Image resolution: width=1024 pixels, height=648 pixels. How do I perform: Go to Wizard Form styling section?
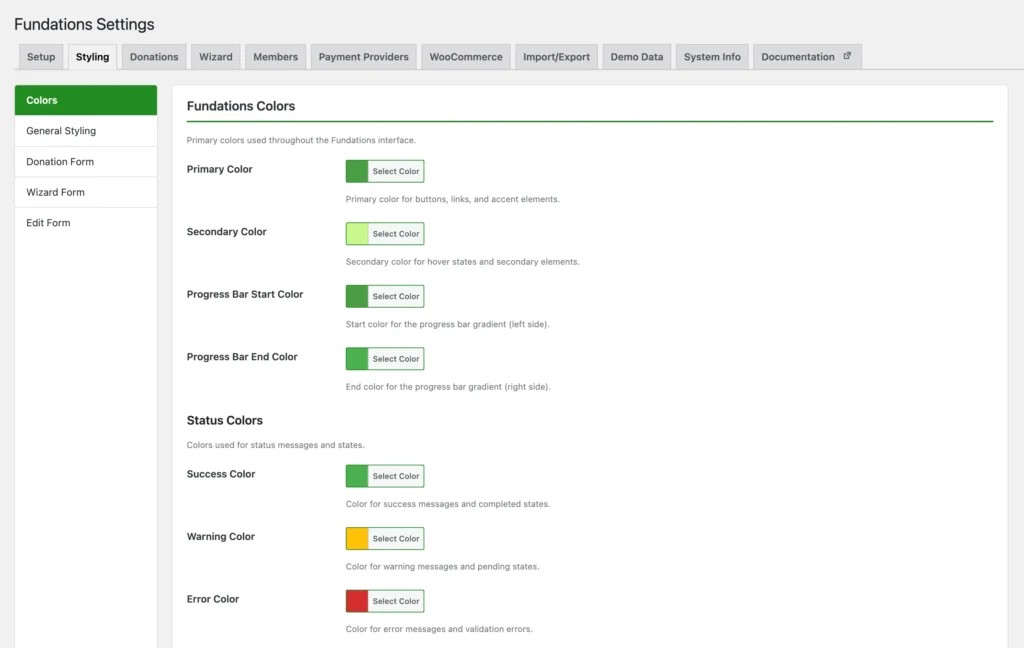[x=86, y=192]
